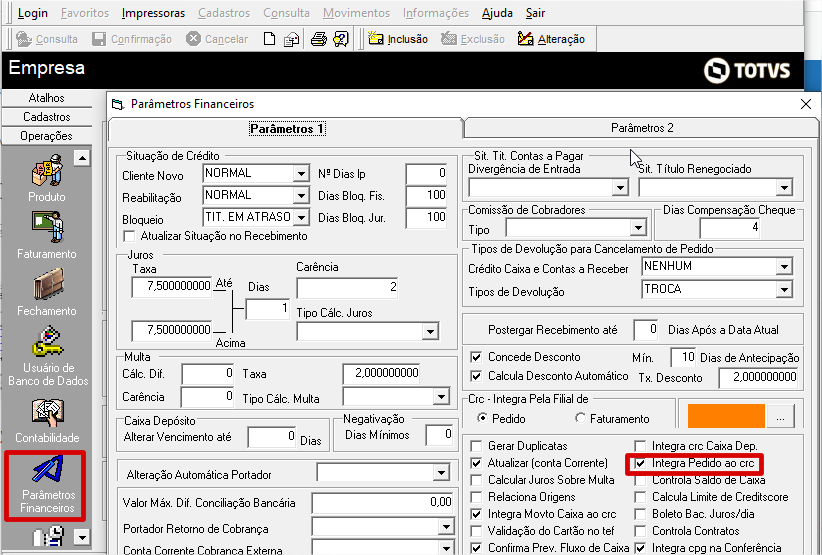The height and width of the screenshot is (555, 822).
Task: Enable Integra crc Caixa Dep. checkbox
Action: point(640,446)
